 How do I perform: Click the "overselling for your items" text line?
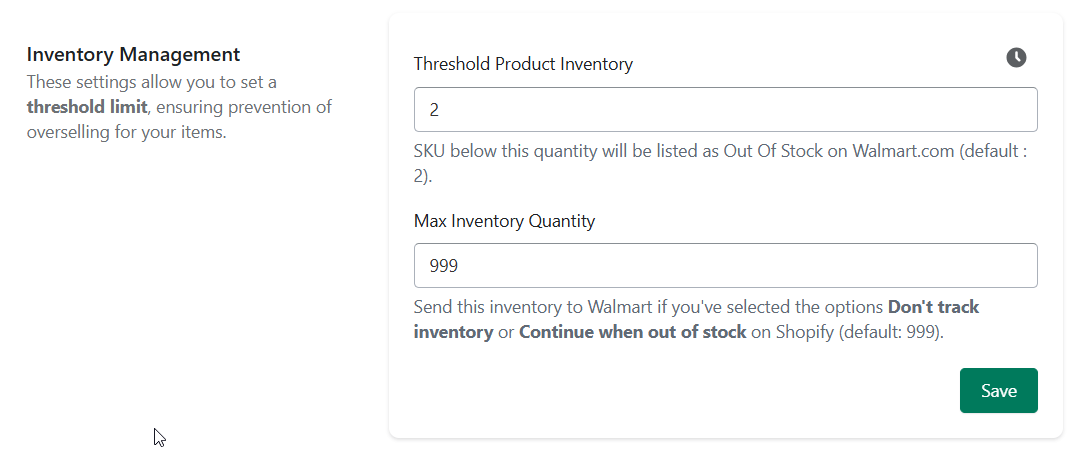tap(126, 132)
